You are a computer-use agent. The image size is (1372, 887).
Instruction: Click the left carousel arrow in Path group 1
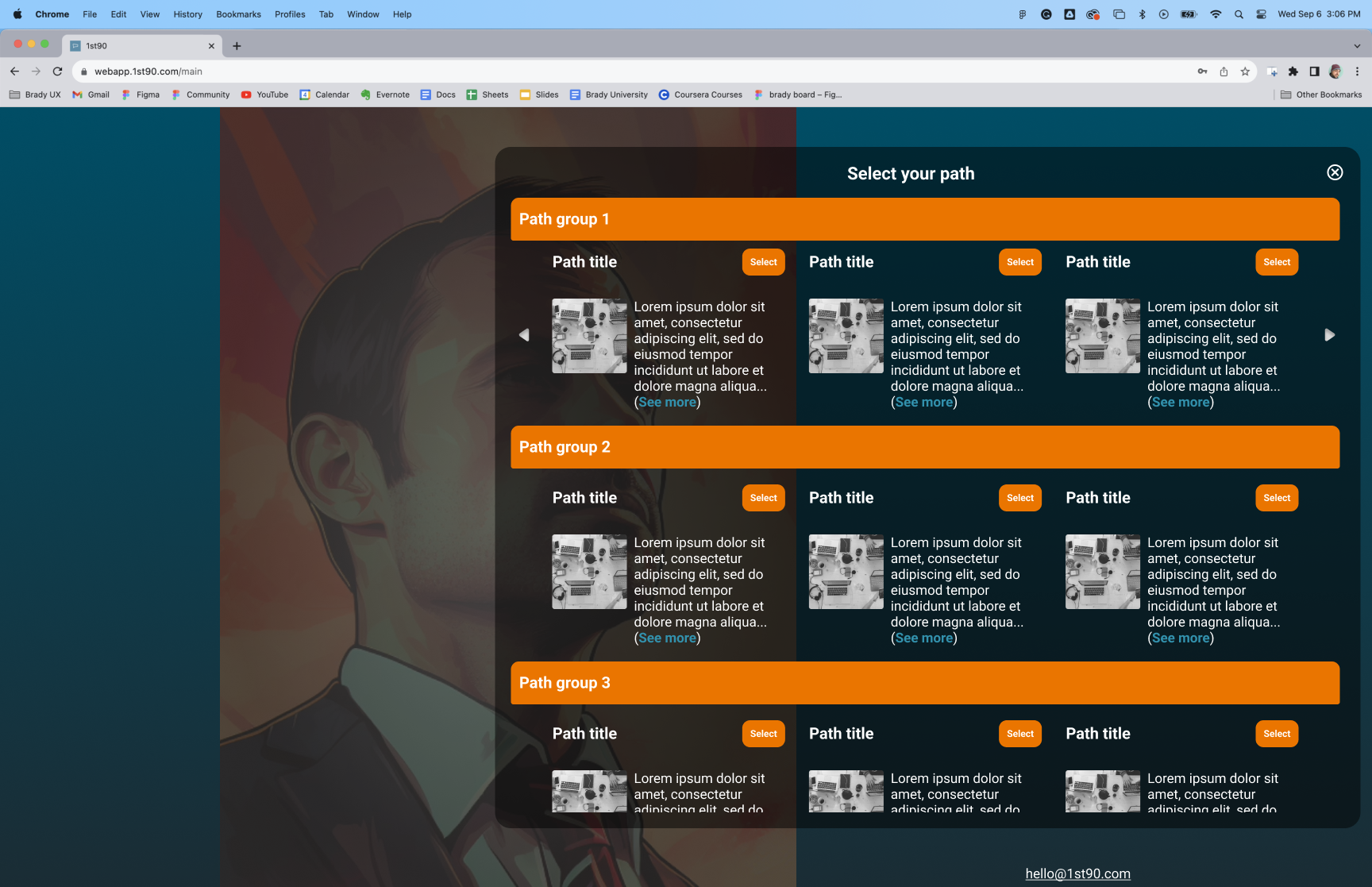click(x=524, y=335)
